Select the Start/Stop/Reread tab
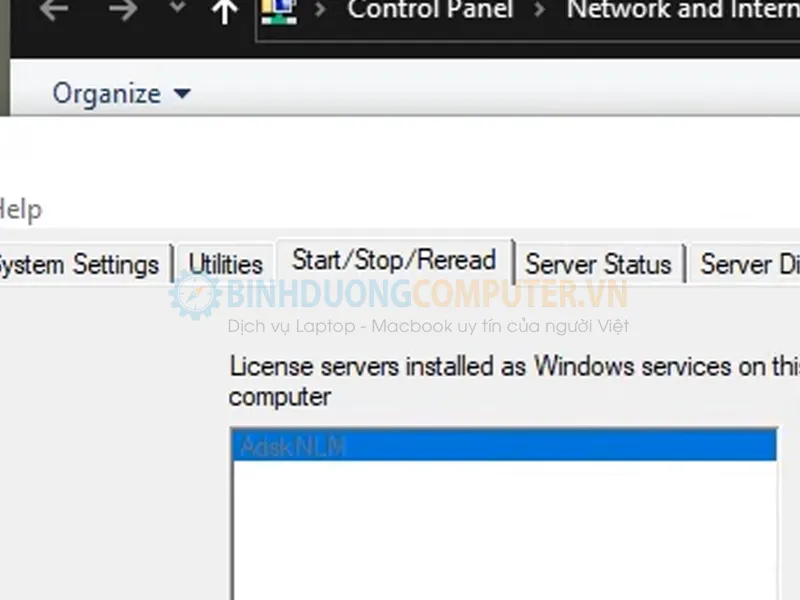800x600 pixels. 394,261
